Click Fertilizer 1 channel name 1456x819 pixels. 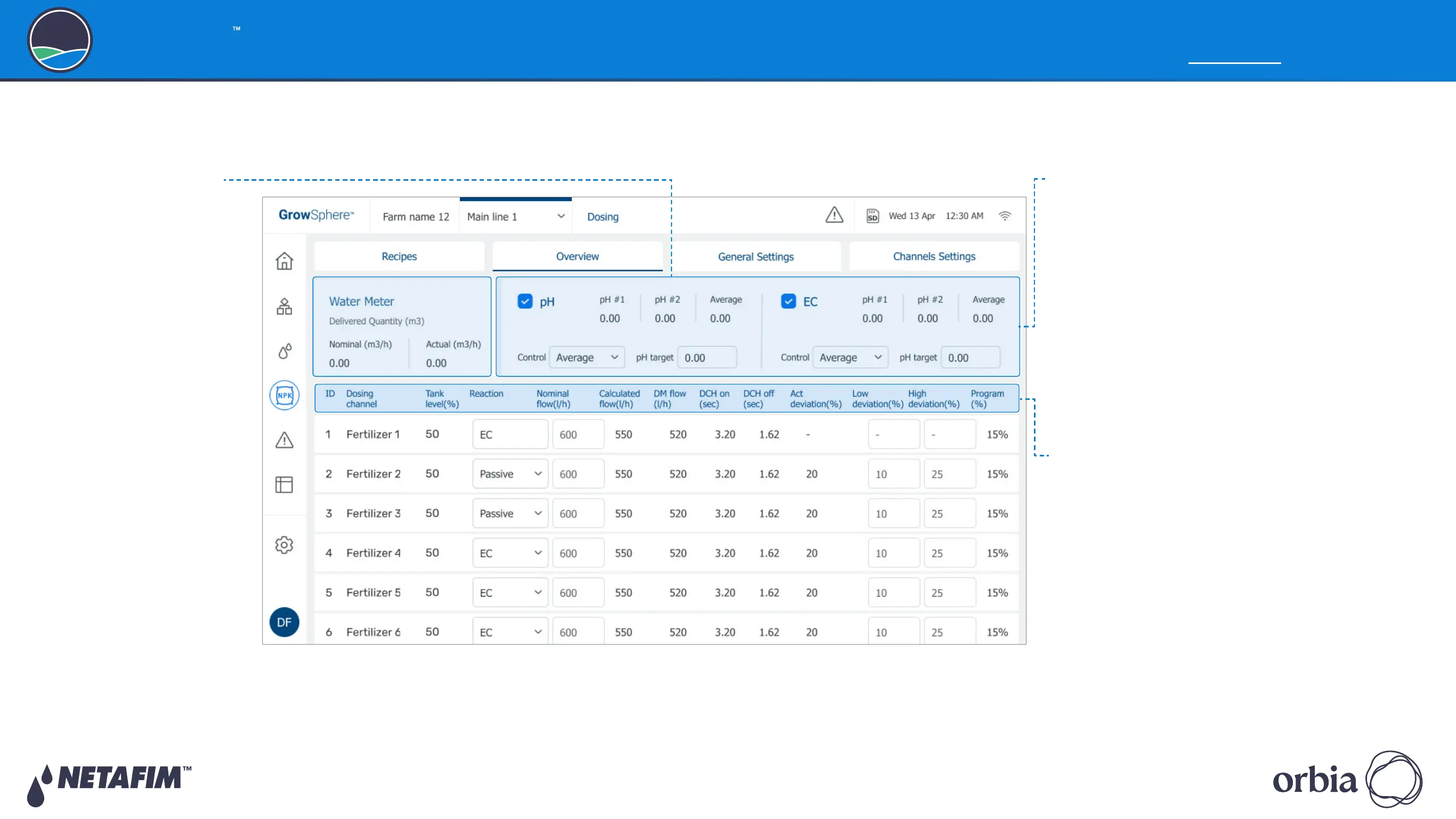point(373,435)
